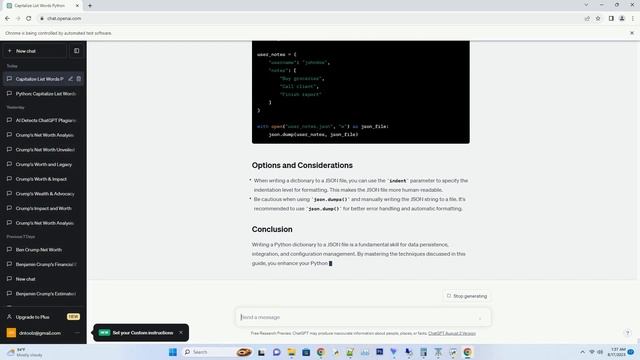Dismiss the 'Set your Custom instructions' popup
Viewport: 640px width, 360px height.
181,333
